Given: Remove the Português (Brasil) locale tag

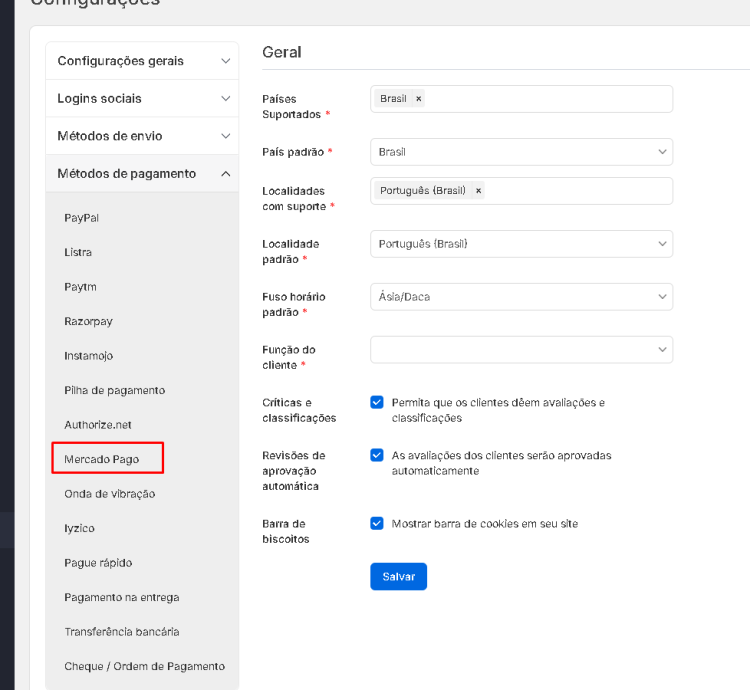Looking at the screenshot, I should [x=478, y=190].
